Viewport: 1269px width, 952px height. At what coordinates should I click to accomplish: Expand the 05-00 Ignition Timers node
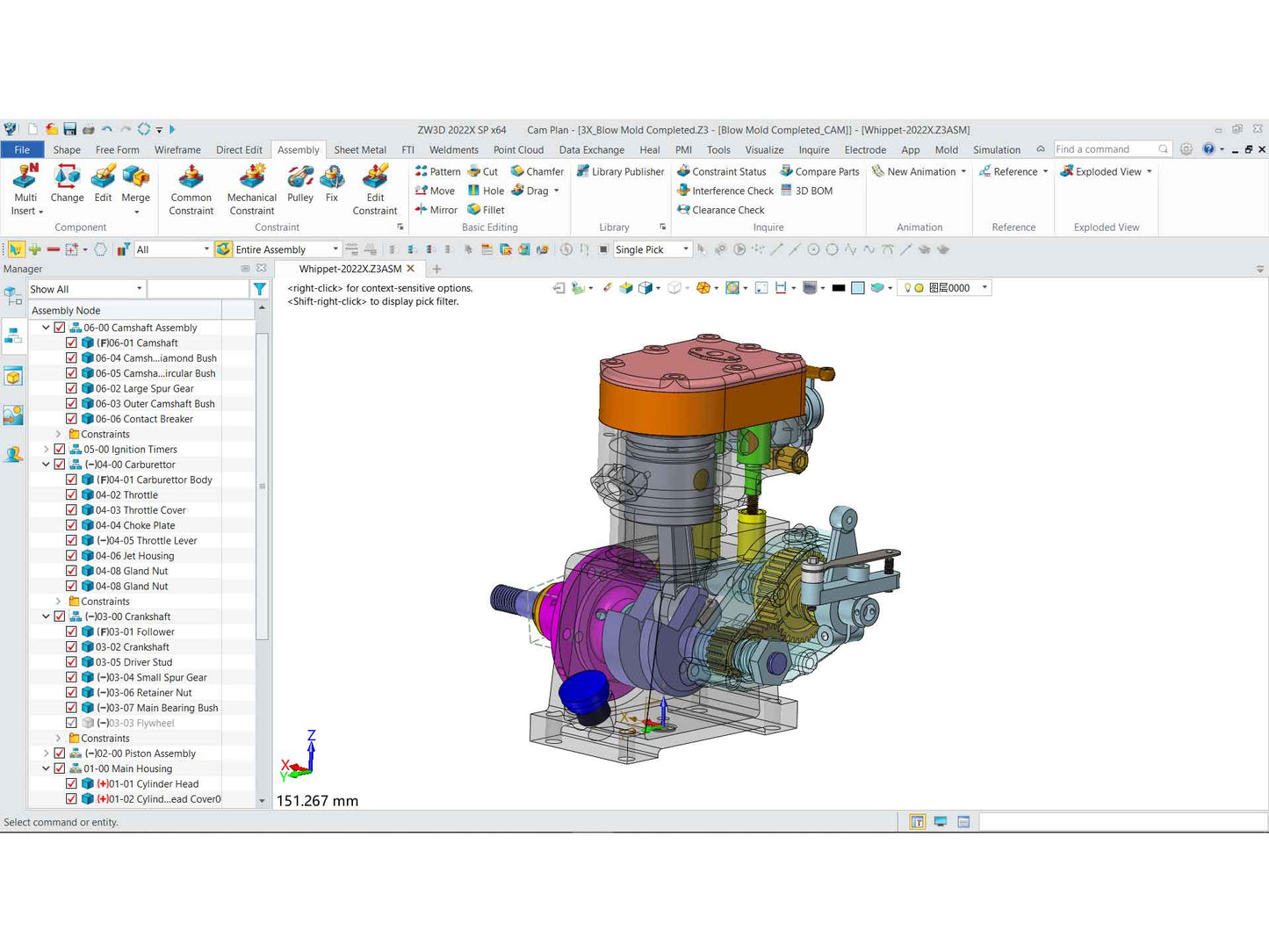click(46, 449)
